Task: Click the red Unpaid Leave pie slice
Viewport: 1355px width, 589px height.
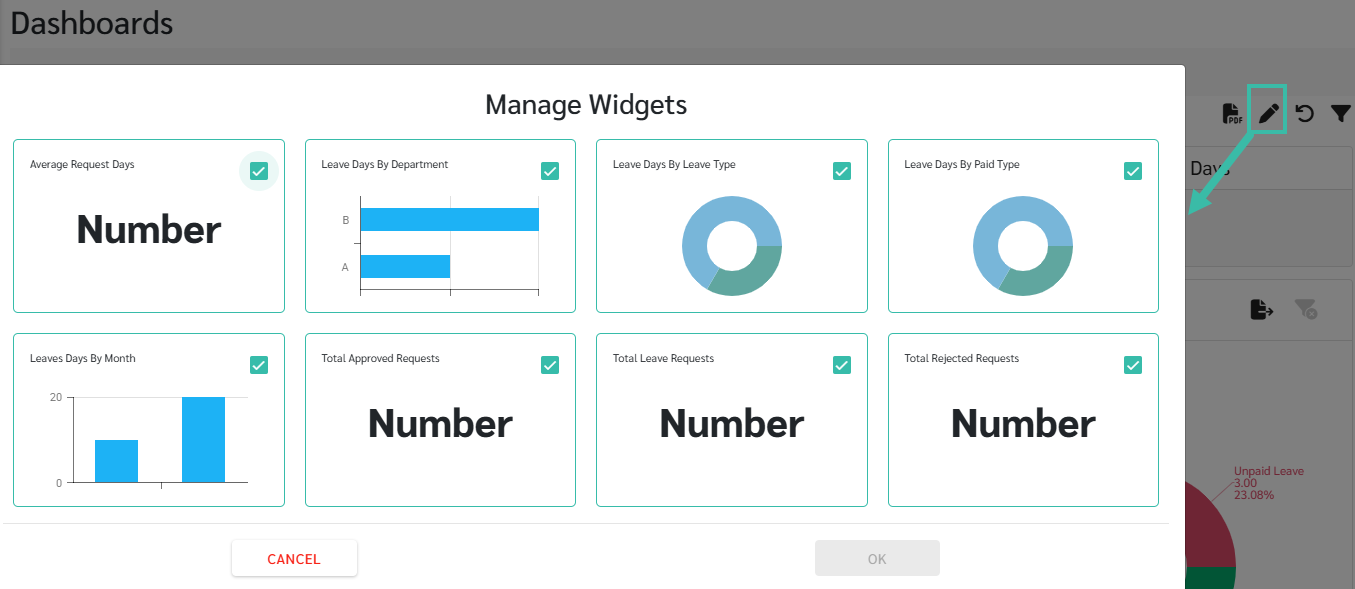Action: coord(1210,530)
